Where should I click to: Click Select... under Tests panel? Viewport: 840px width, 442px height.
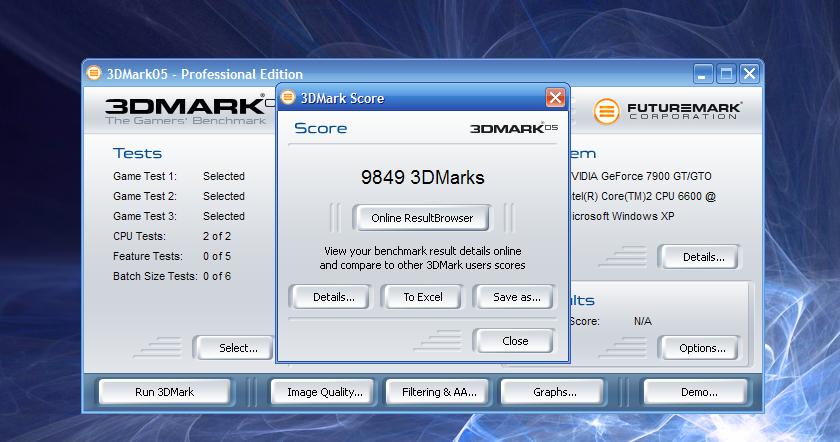coord(236,348)
